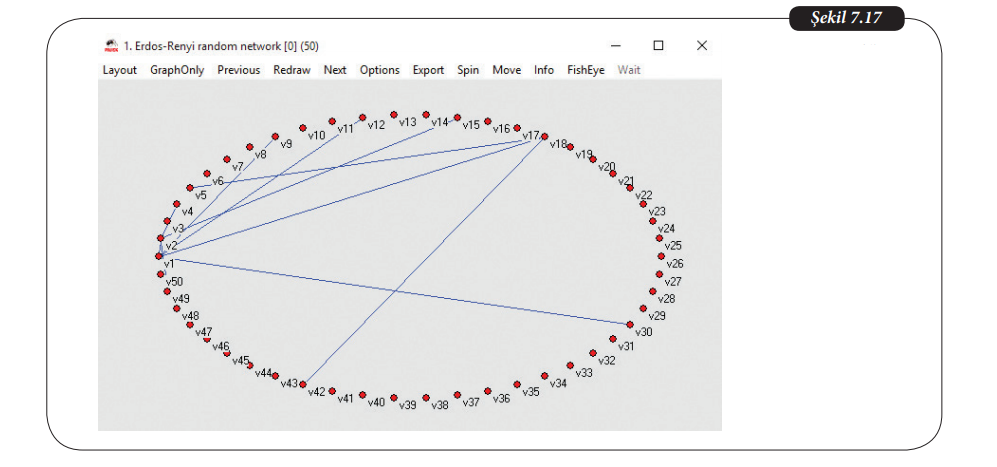Open the GraphOnly menu
Screen dimensions: 997x467
point(177,70)
